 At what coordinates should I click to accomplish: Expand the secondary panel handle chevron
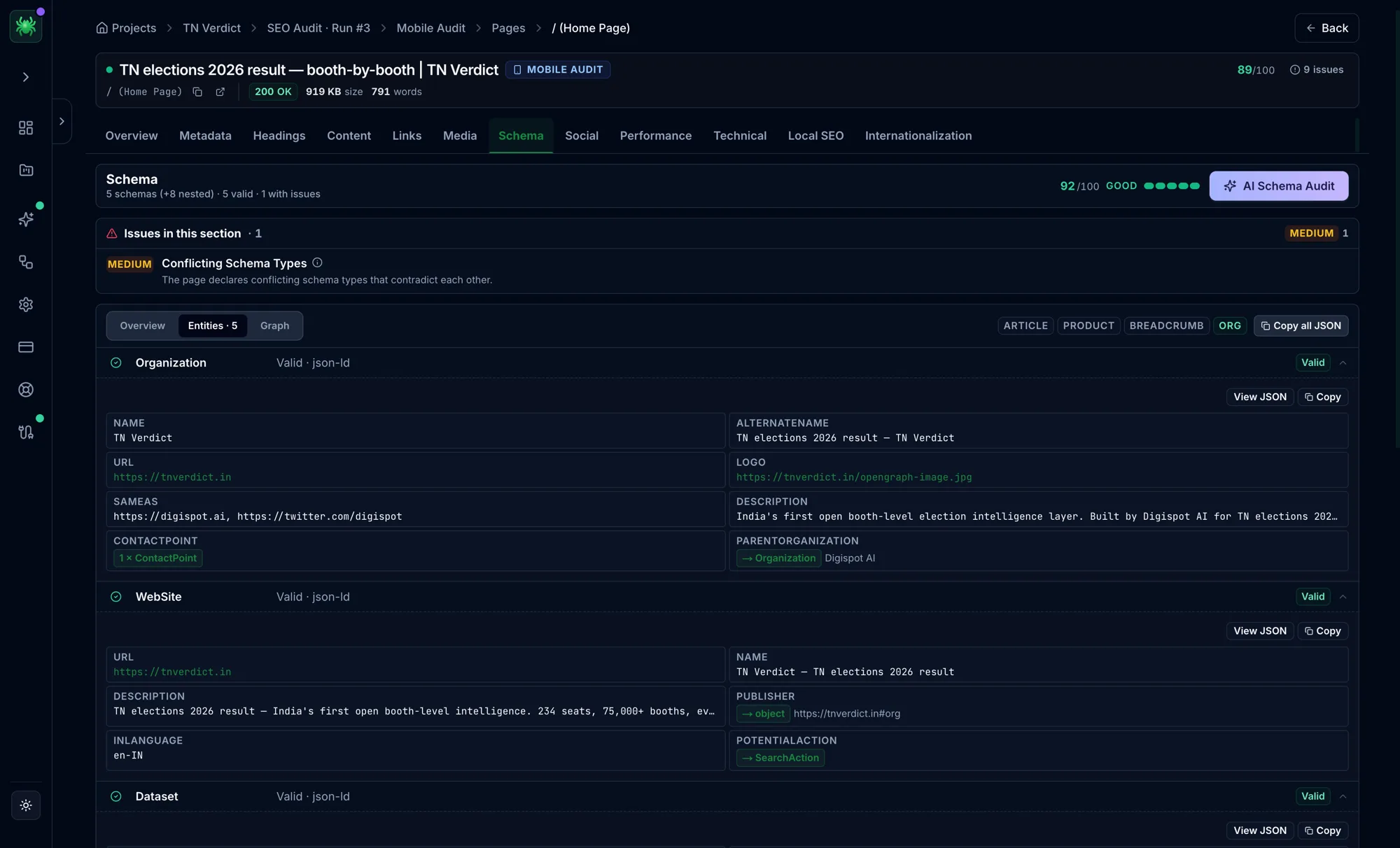(x=62, y=121)
